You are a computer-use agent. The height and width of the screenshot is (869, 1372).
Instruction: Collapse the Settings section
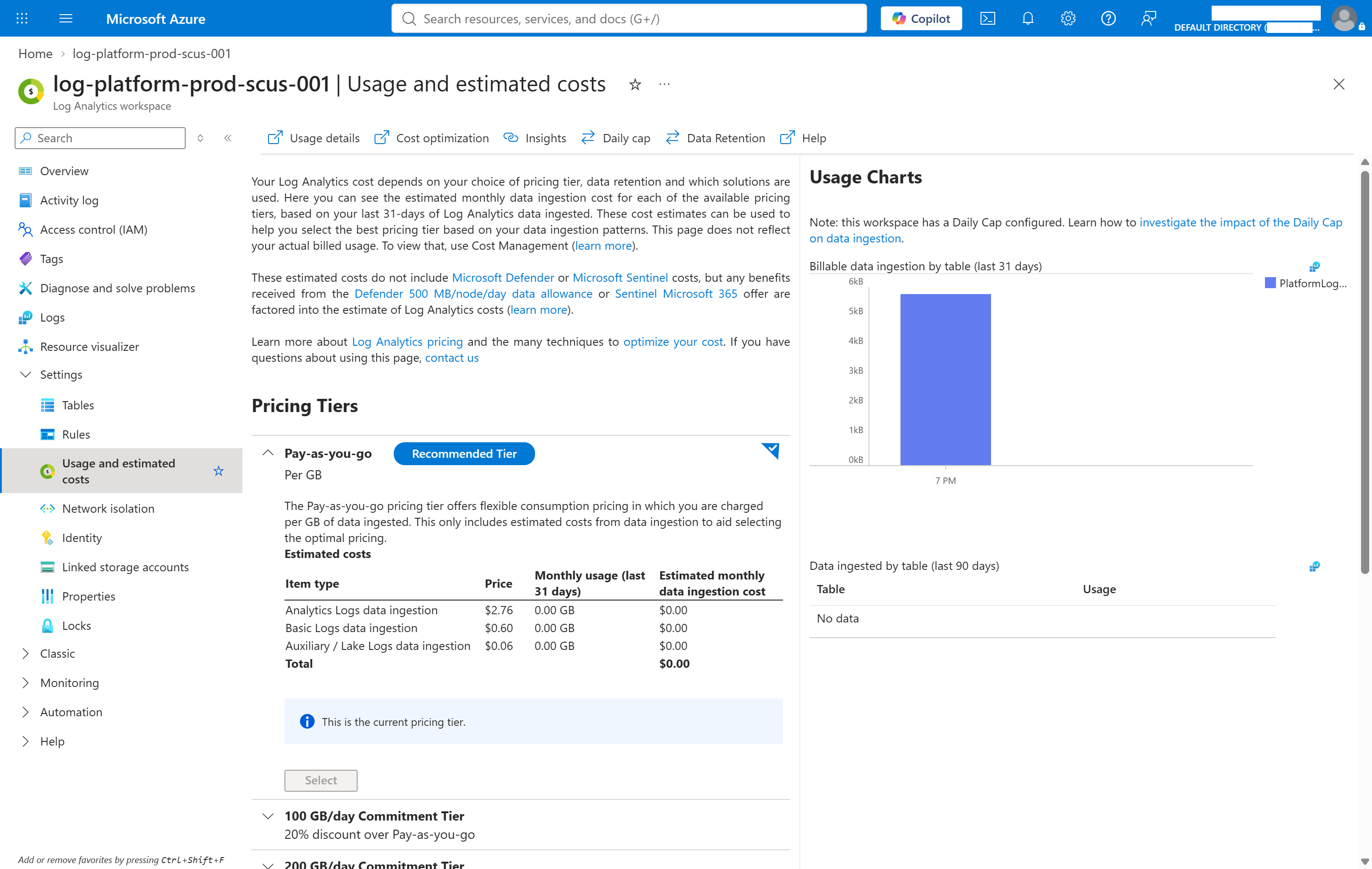(x=26, y=375)
